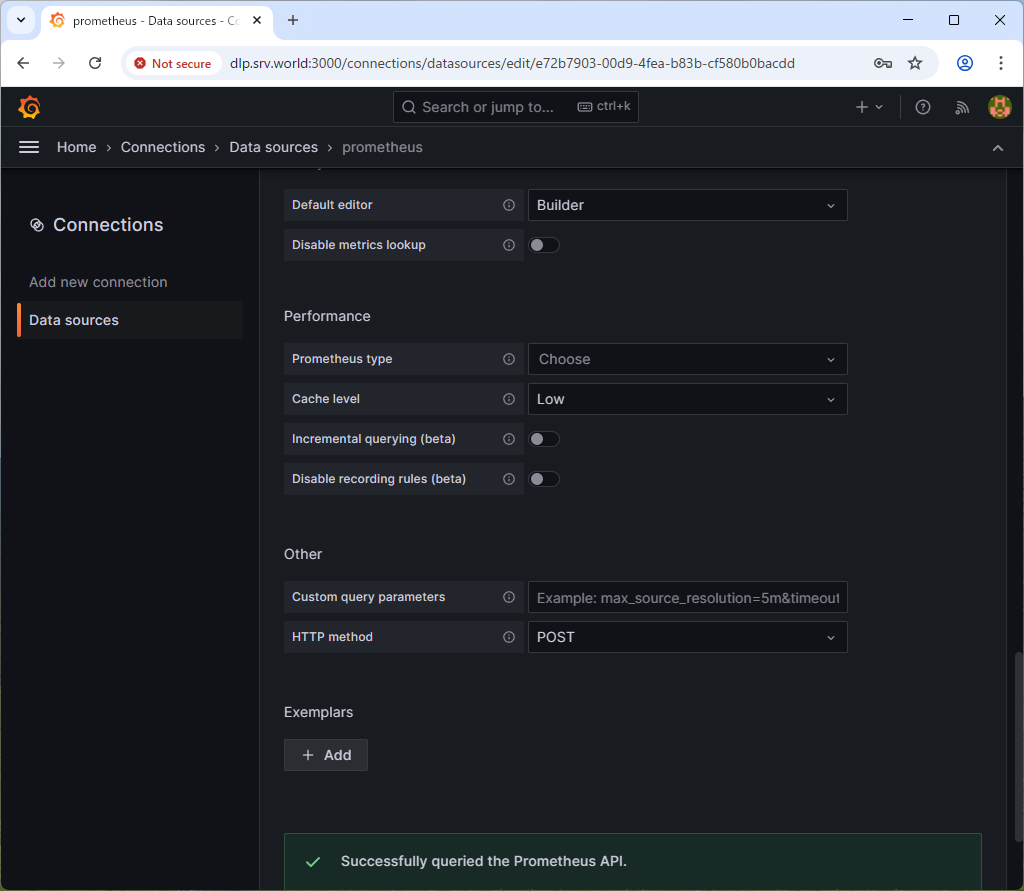Viewport: 1024px width, 891px height.
Task: Show info tooltip for Cache level
Action: 509,399
